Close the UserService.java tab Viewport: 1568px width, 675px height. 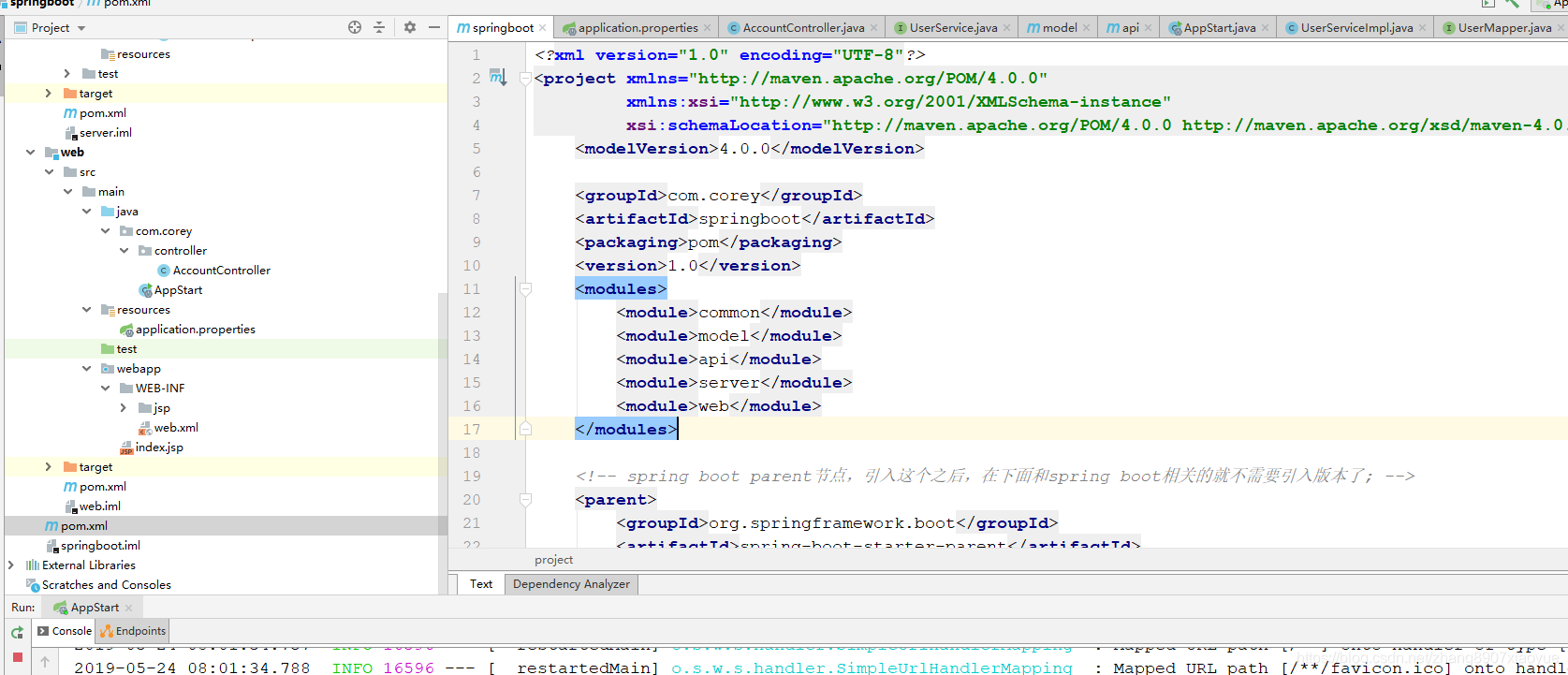(x=1006, y=28)
